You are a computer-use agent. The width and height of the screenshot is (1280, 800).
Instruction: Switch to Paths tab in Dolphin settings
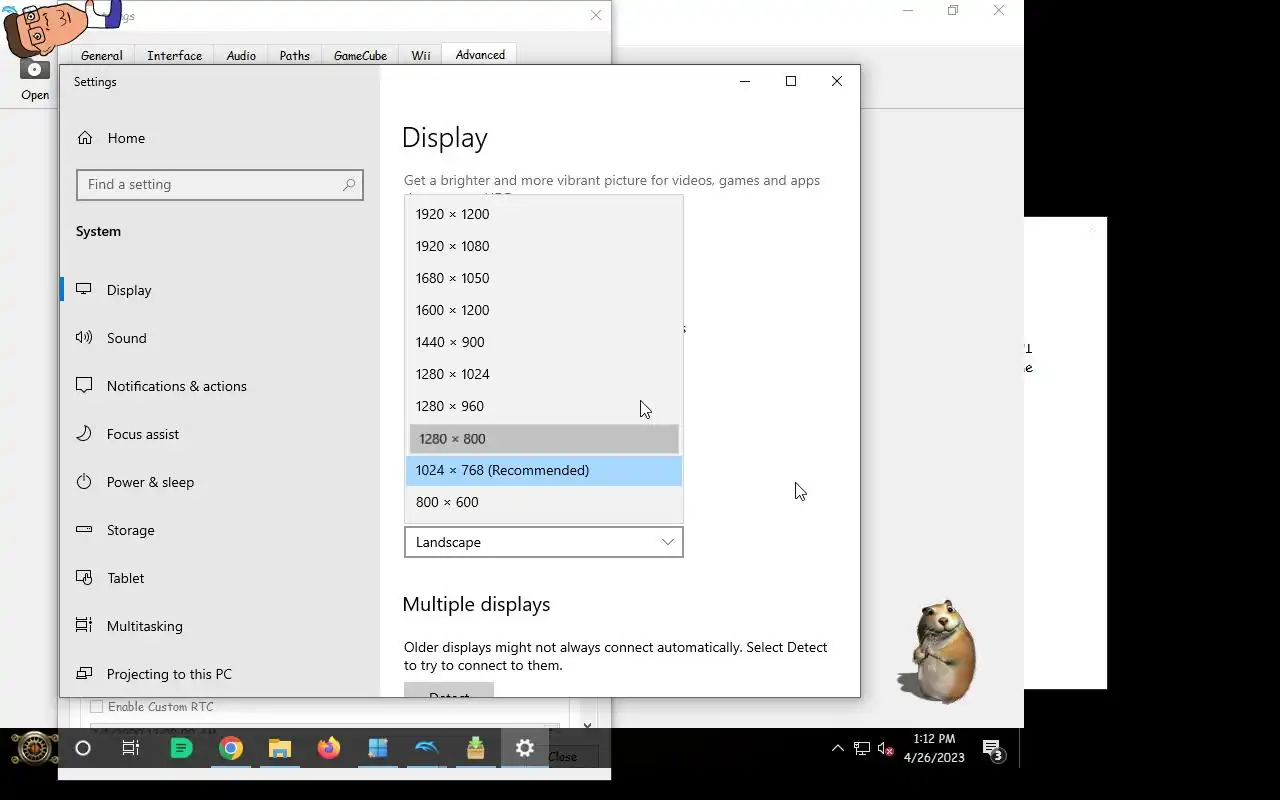pos(294,56)
